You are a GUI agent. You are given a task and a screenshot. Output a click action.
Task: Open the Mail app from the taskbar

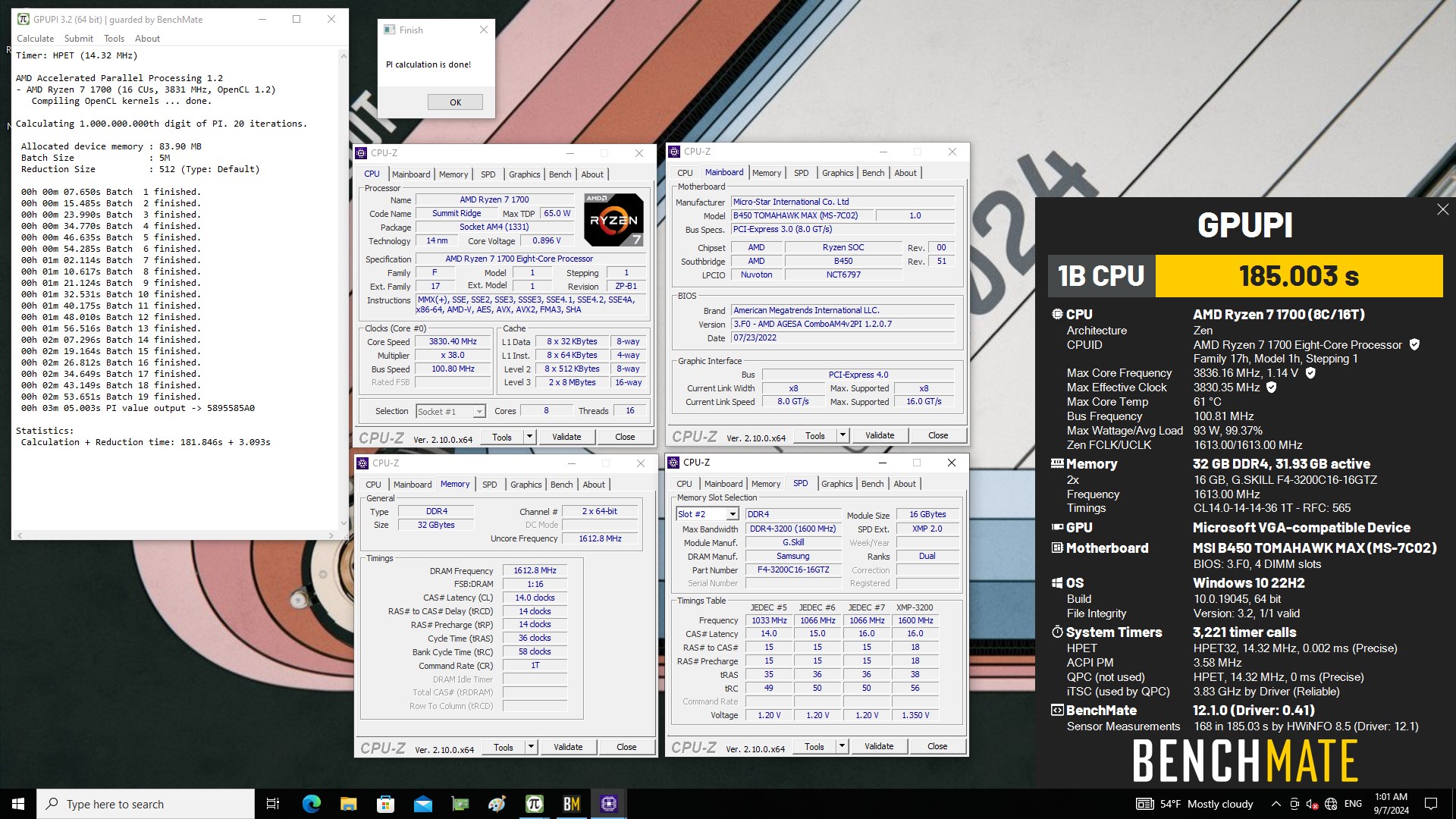pos(422,804)
